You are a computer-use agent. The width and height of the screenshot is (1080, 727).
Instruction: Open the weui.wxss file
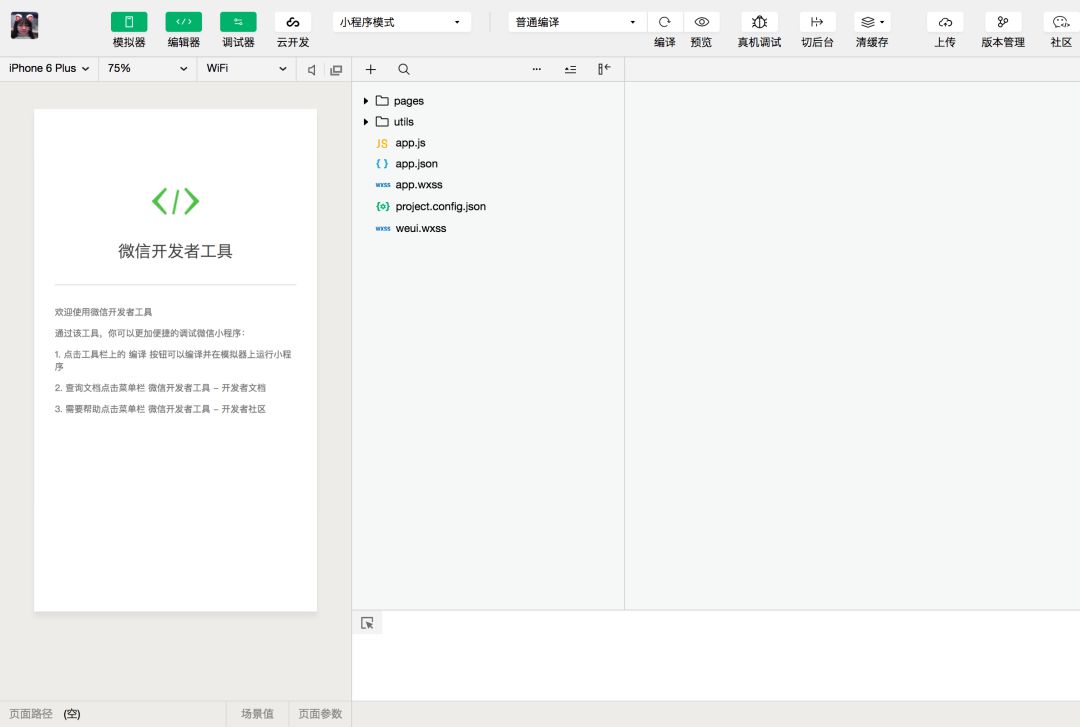pos(421,228)
